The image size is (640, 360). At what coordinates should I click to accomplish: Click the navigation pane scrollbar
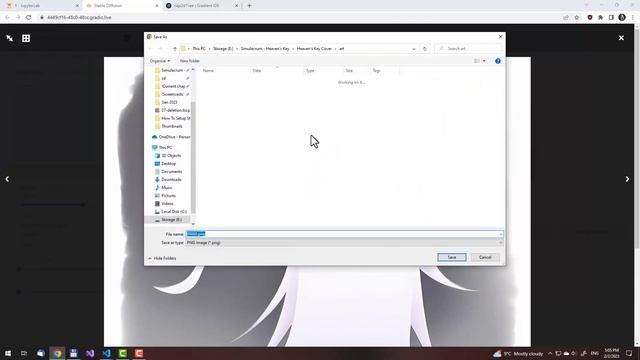(193, 157)
